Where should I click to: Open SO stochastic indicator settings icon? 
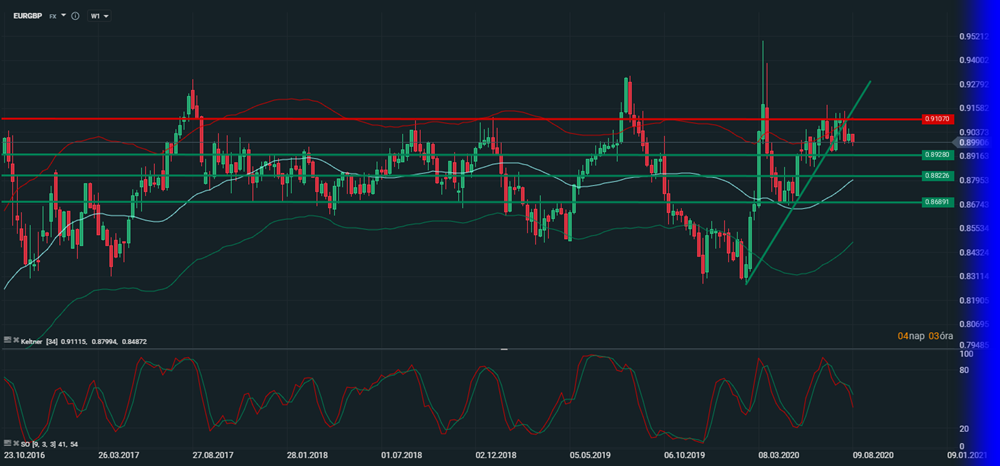click(6, 442)
